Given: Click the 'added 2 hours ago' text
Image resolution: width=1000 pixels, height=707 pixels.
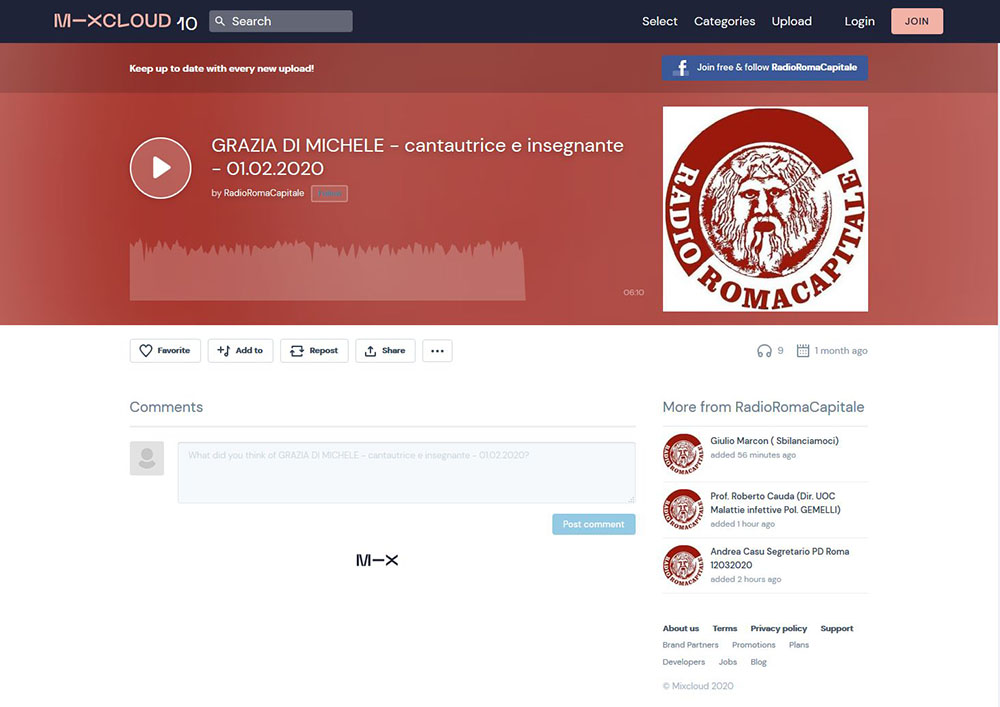Looking at the screenshot, I should pos(746,579).
